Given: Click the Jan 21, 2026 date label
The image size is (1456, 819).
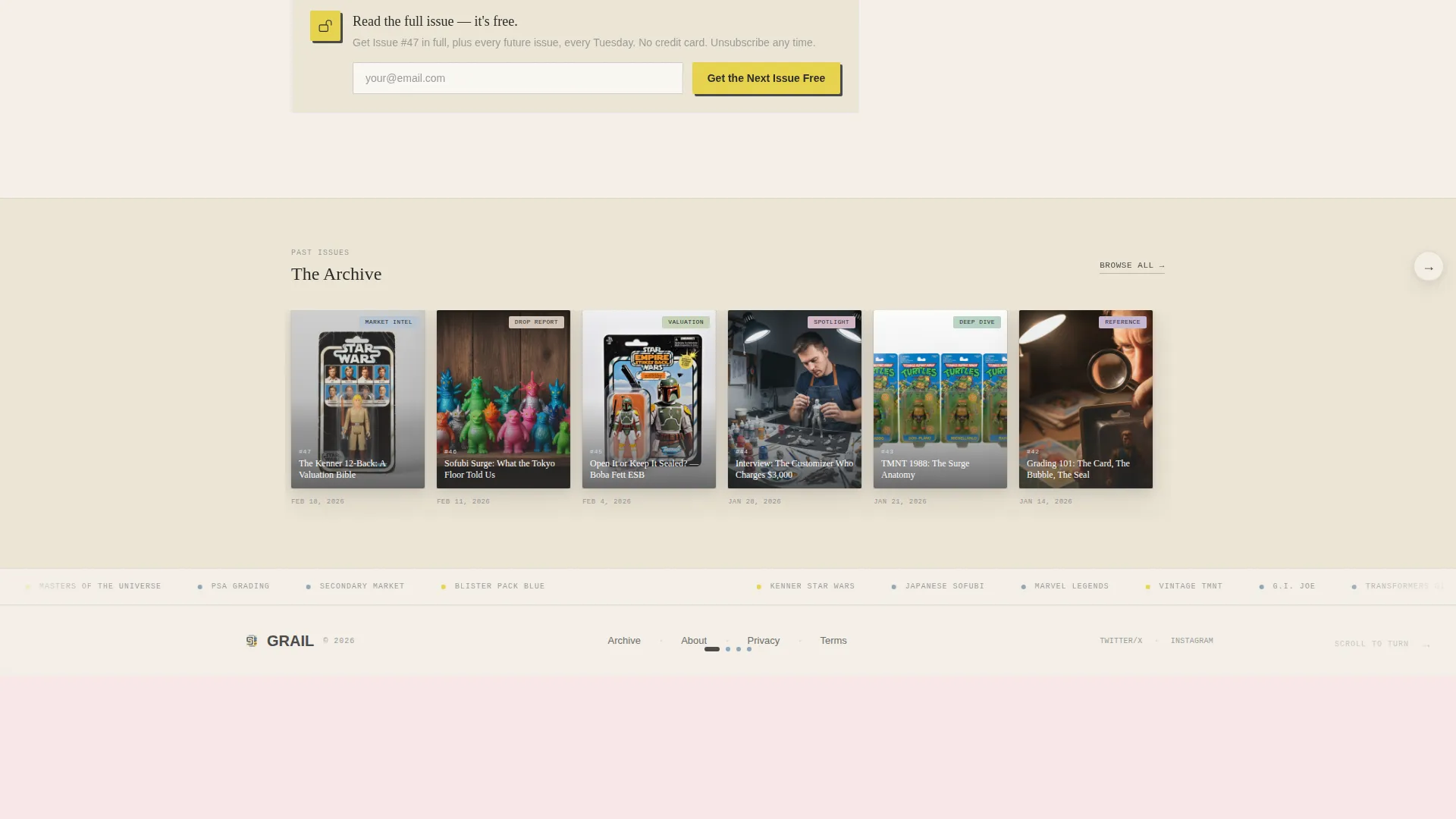Looking at the screenshot, I should tap(900, 501).
